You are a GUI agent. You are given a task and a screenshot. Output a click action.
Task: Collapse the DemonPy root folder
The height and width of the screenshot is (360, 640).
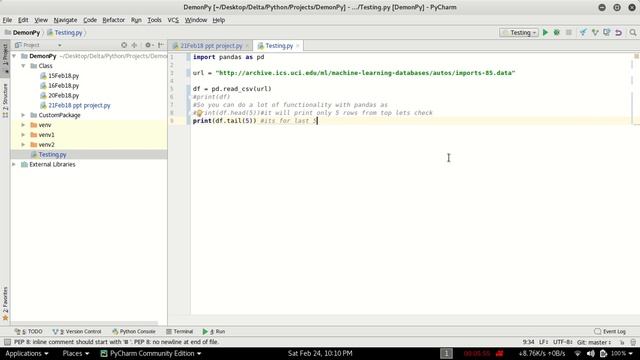click(x=14, y=56)
